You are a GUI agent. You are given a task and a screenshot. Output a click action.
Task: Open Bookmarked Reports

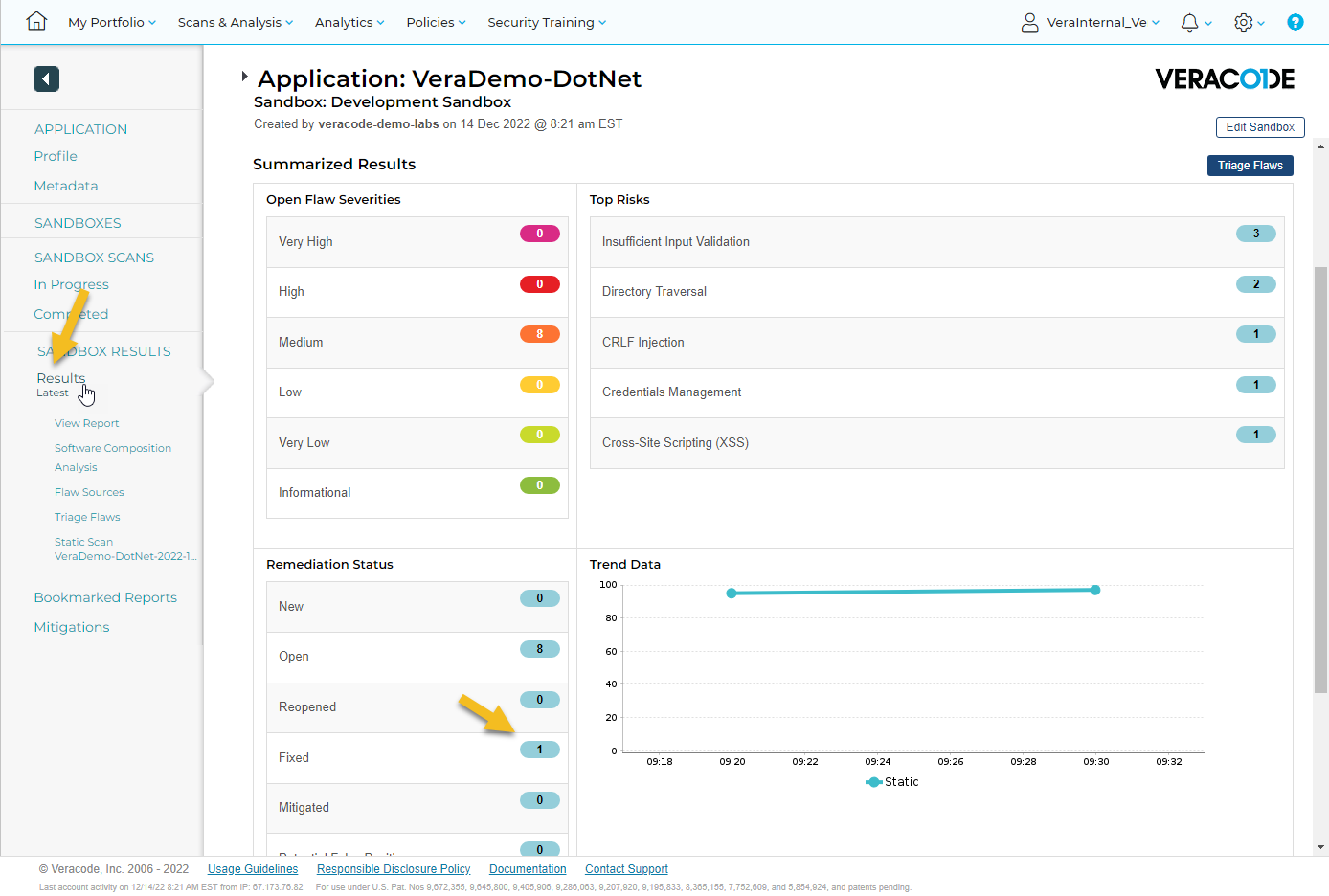(105, 597)
